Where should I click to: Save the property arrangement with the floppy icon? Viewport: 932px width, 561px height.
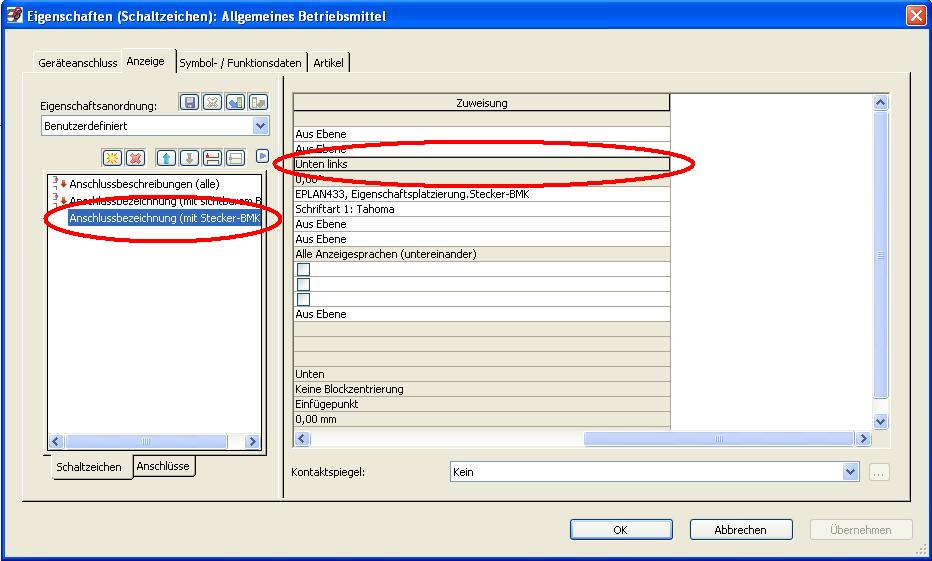[190, 102]
